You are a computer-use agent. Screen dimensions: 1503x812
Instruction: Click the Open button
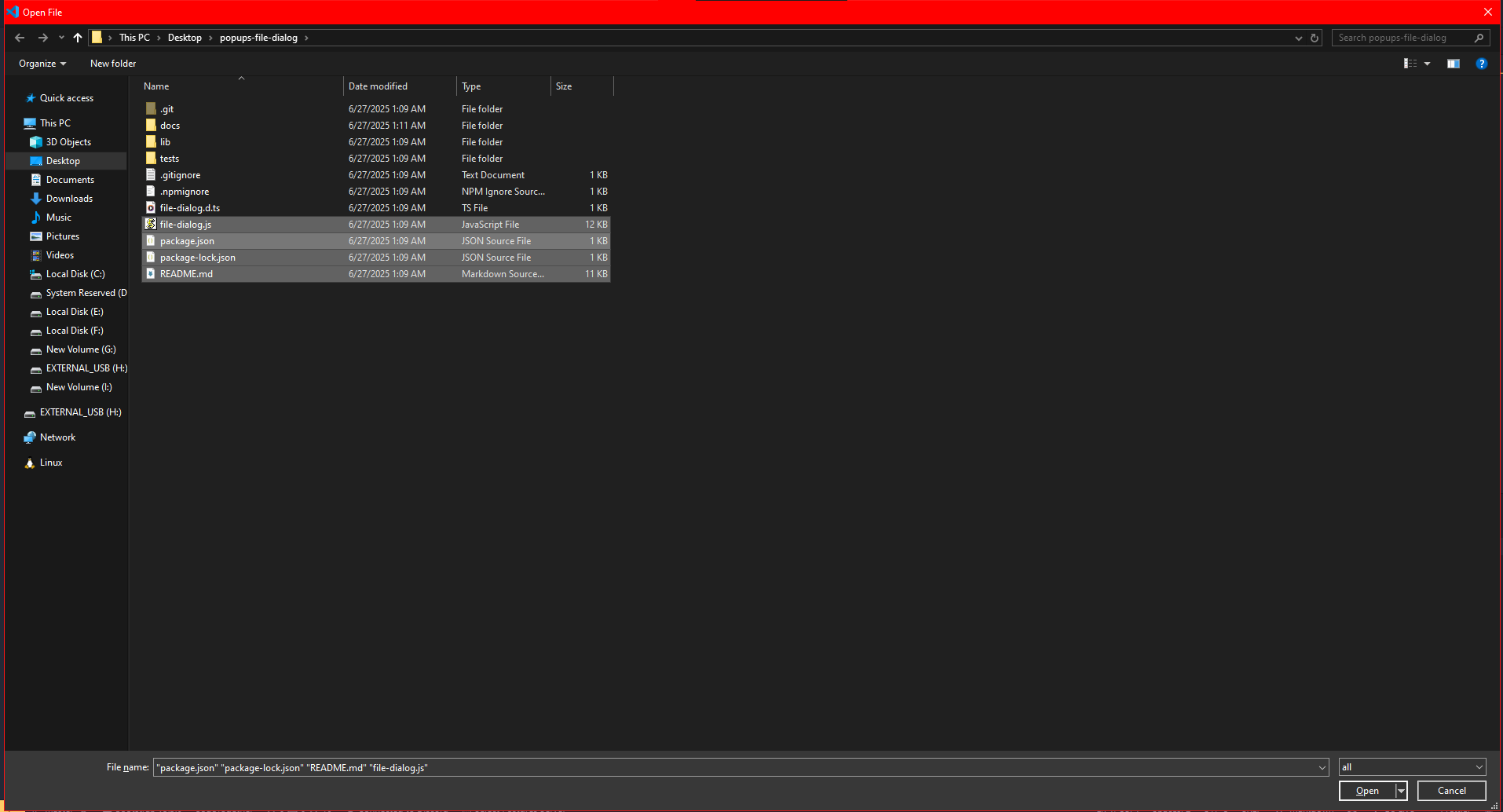(1367, 791)
